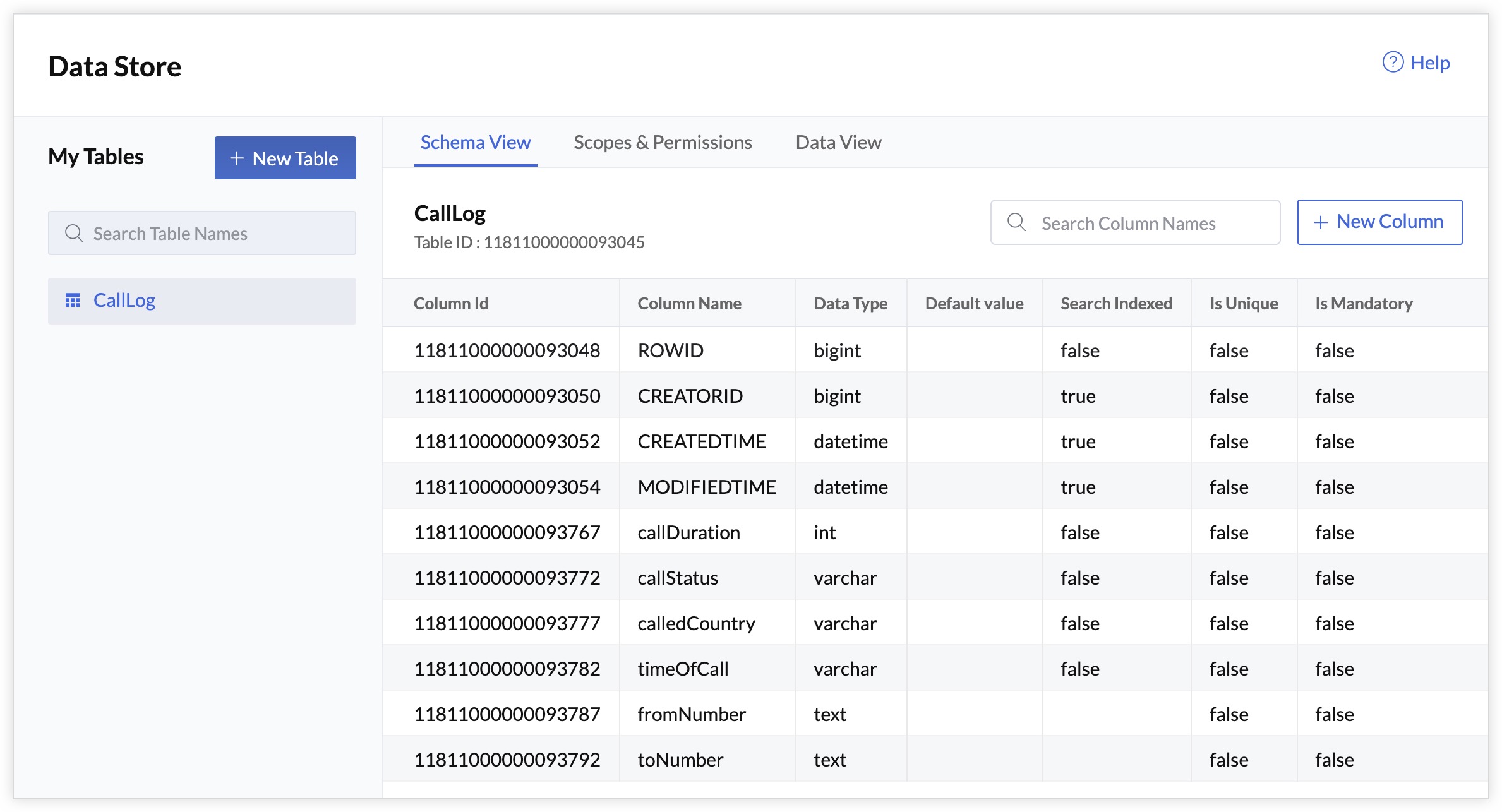The image size is (1502, 812).
Task: Open the Scopes & Permissions tab
Action: tap(663, 143)
